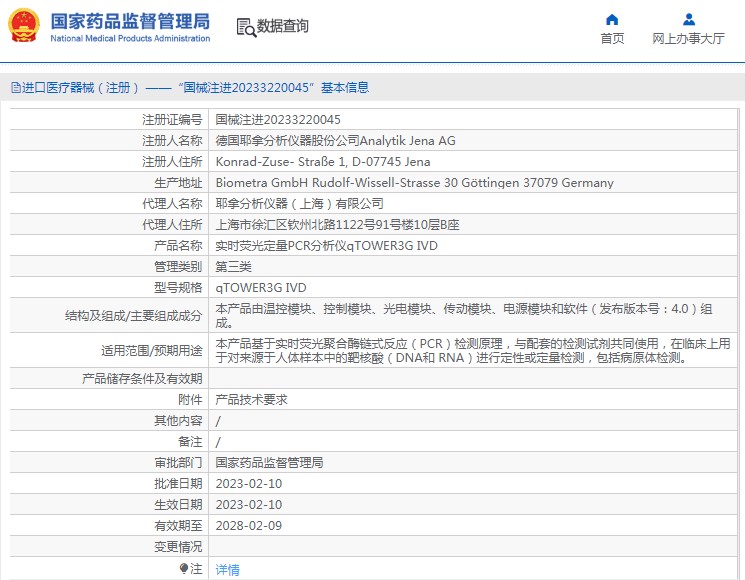Click the 注册人名称 row label
745x580 pixels.
(x=172, y=140)
